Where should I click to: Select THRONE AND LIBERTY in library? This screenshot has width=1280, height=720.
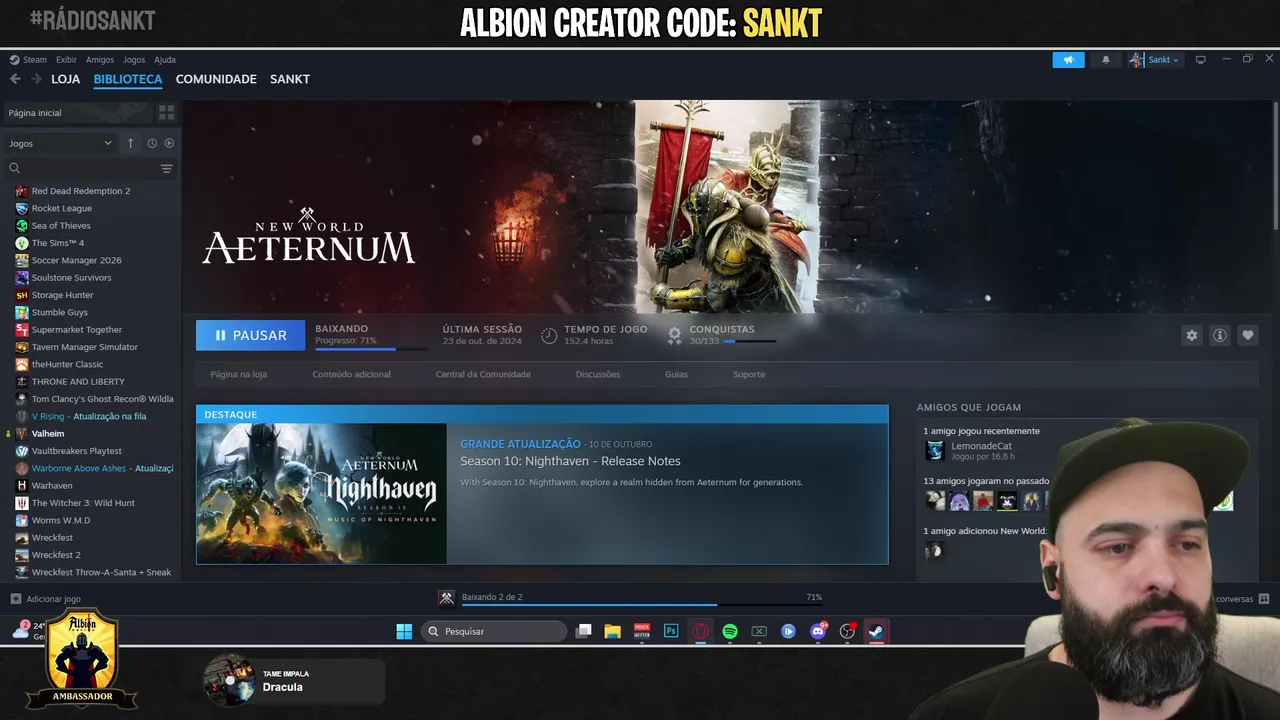click(78, 382)
